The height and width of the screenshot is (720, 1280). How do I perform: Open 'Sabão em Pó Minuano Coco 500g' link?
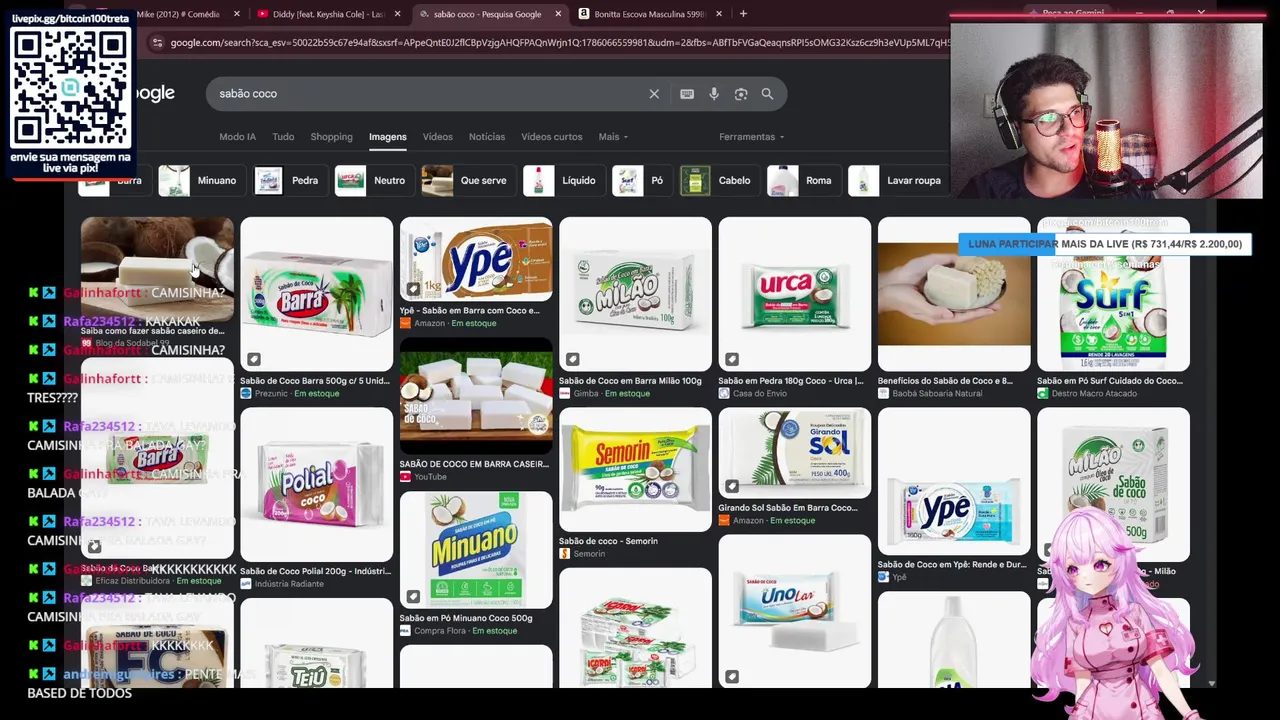pyautogui.click(x=466, y=618)
